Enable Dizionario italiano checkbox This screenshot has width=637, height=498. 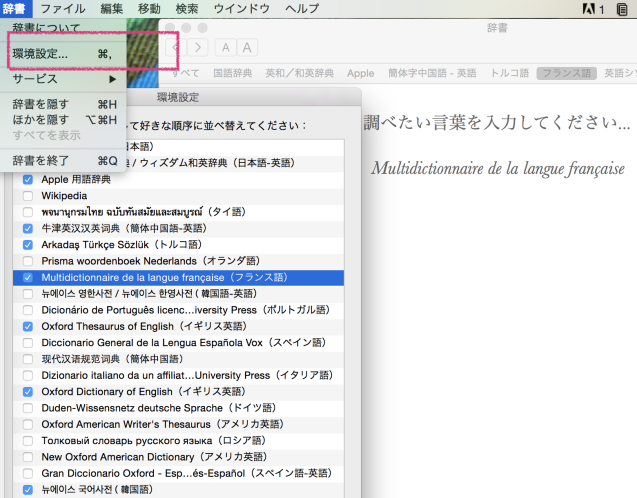click(x=28, y=375)
